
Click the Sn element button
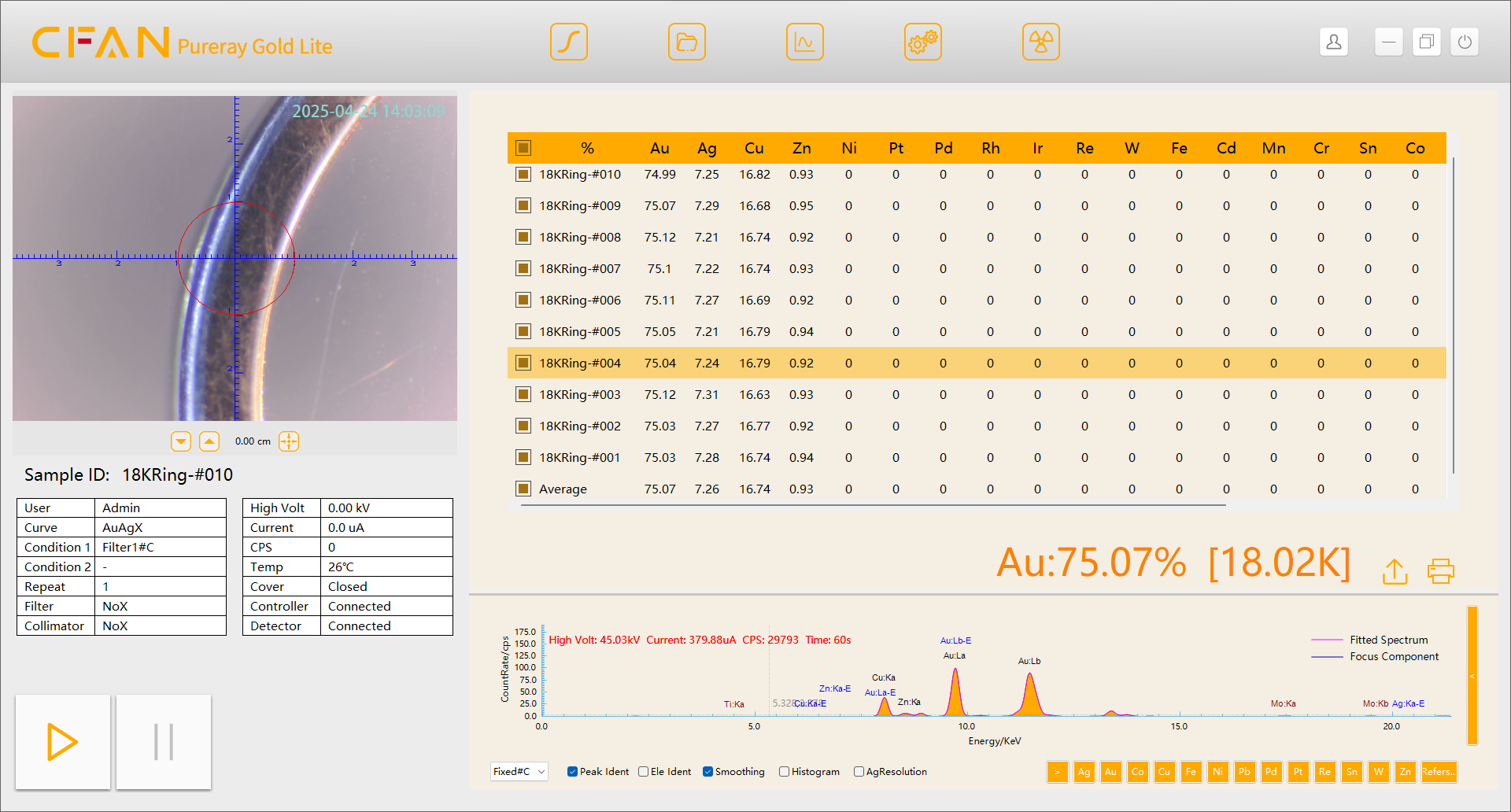[1351, 772]
